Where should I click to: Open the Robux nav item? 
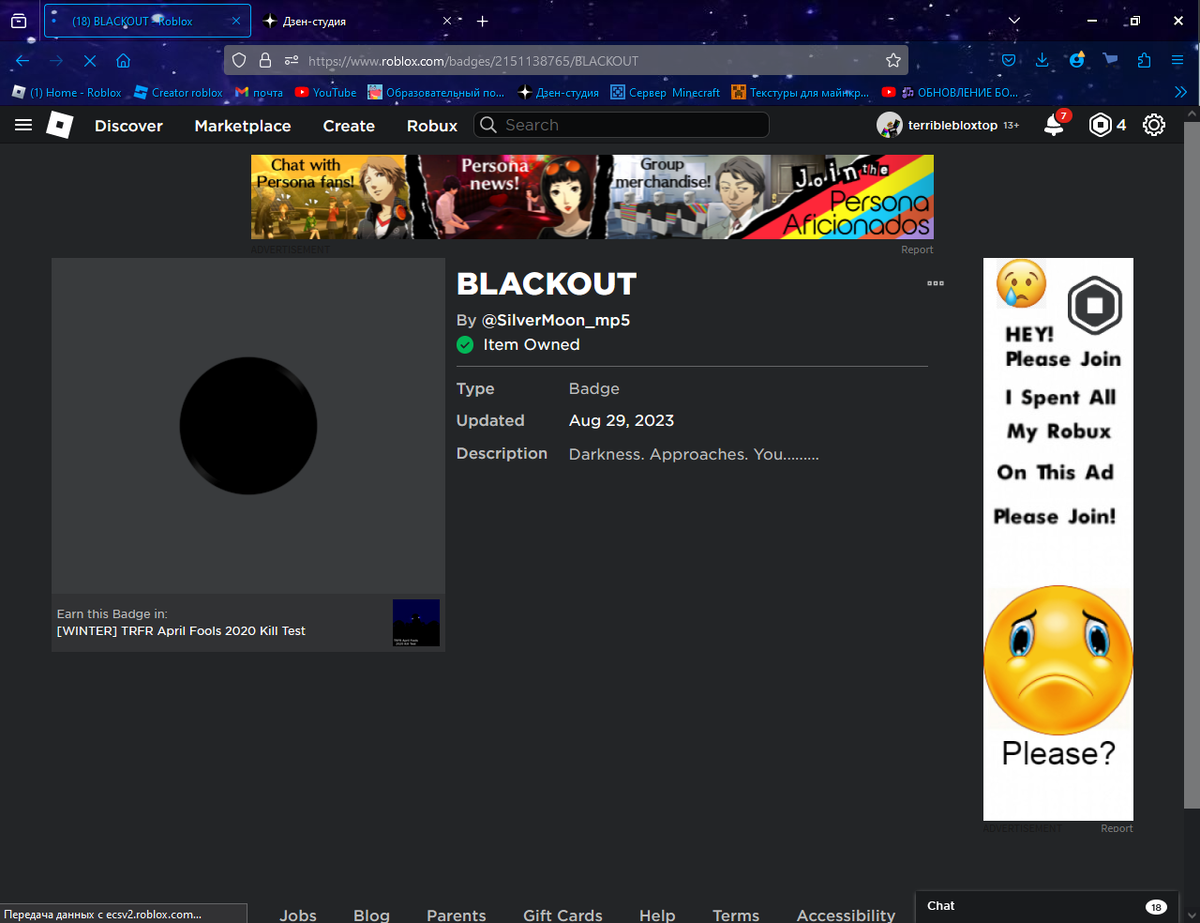432,126
